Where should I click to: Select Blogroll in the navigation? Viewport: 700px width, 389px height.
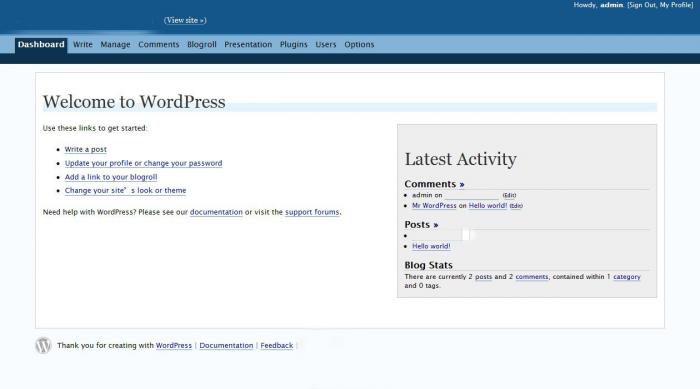tap(202, 45)
